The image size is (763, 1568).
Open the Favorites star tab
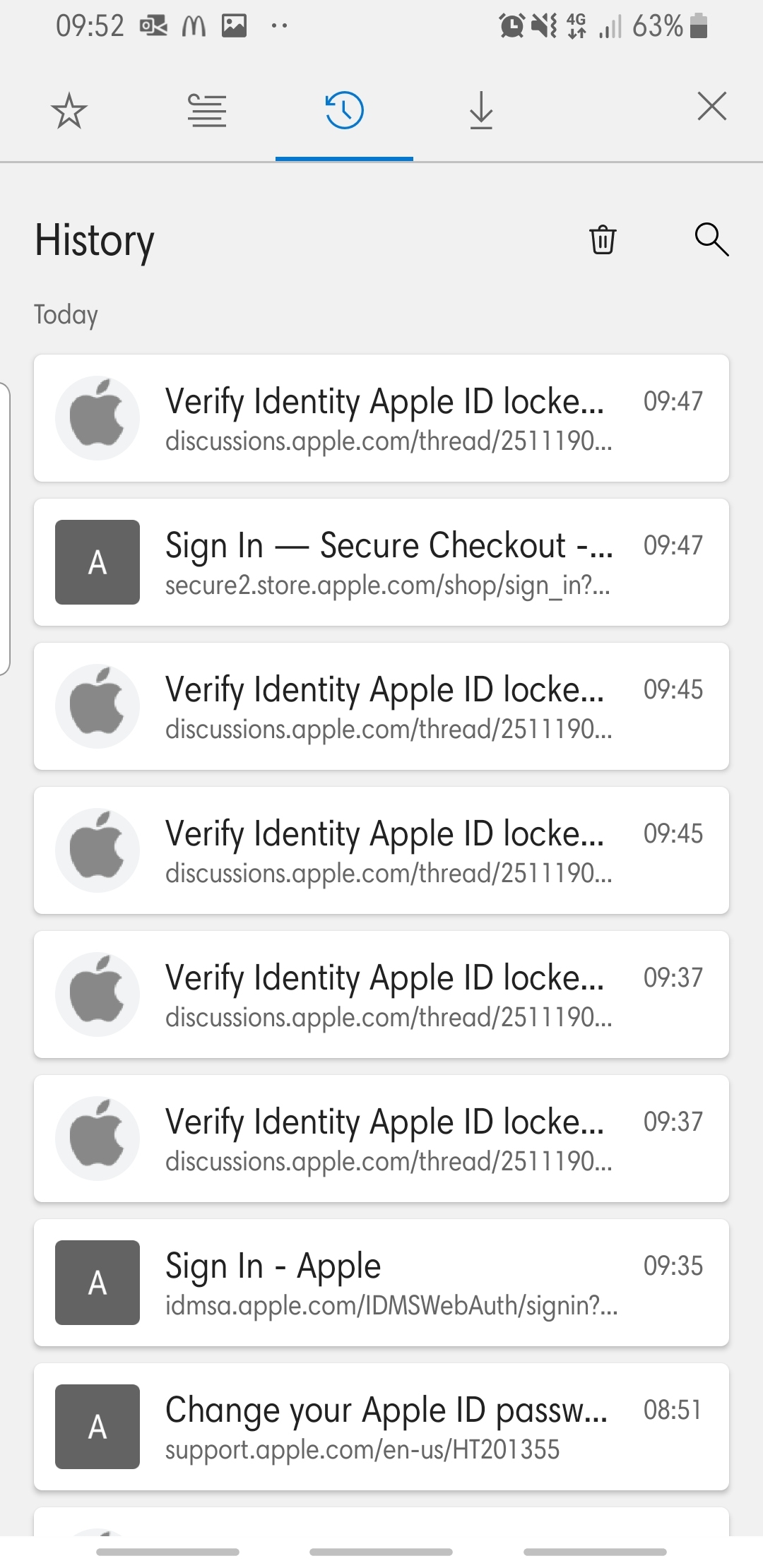[69, 111]
